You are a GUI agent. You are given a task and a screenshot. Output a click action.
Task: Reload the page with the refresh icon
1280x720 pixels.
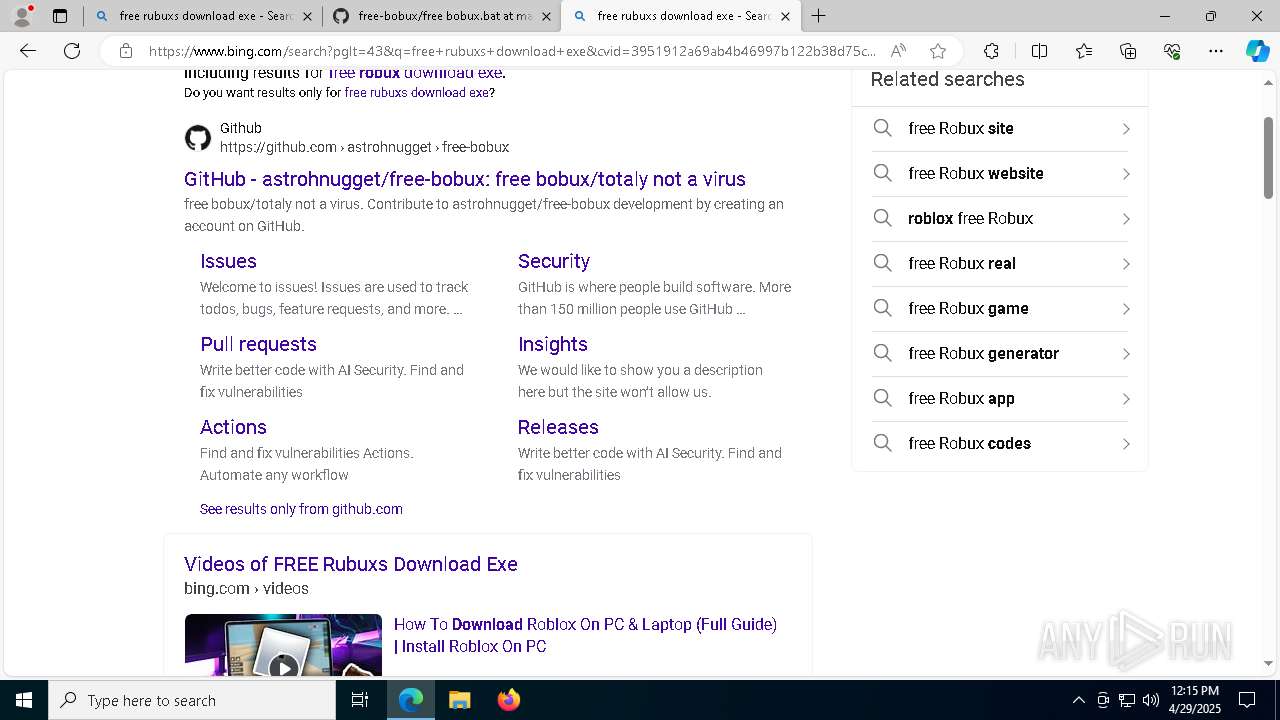click(x=72, y=51)
